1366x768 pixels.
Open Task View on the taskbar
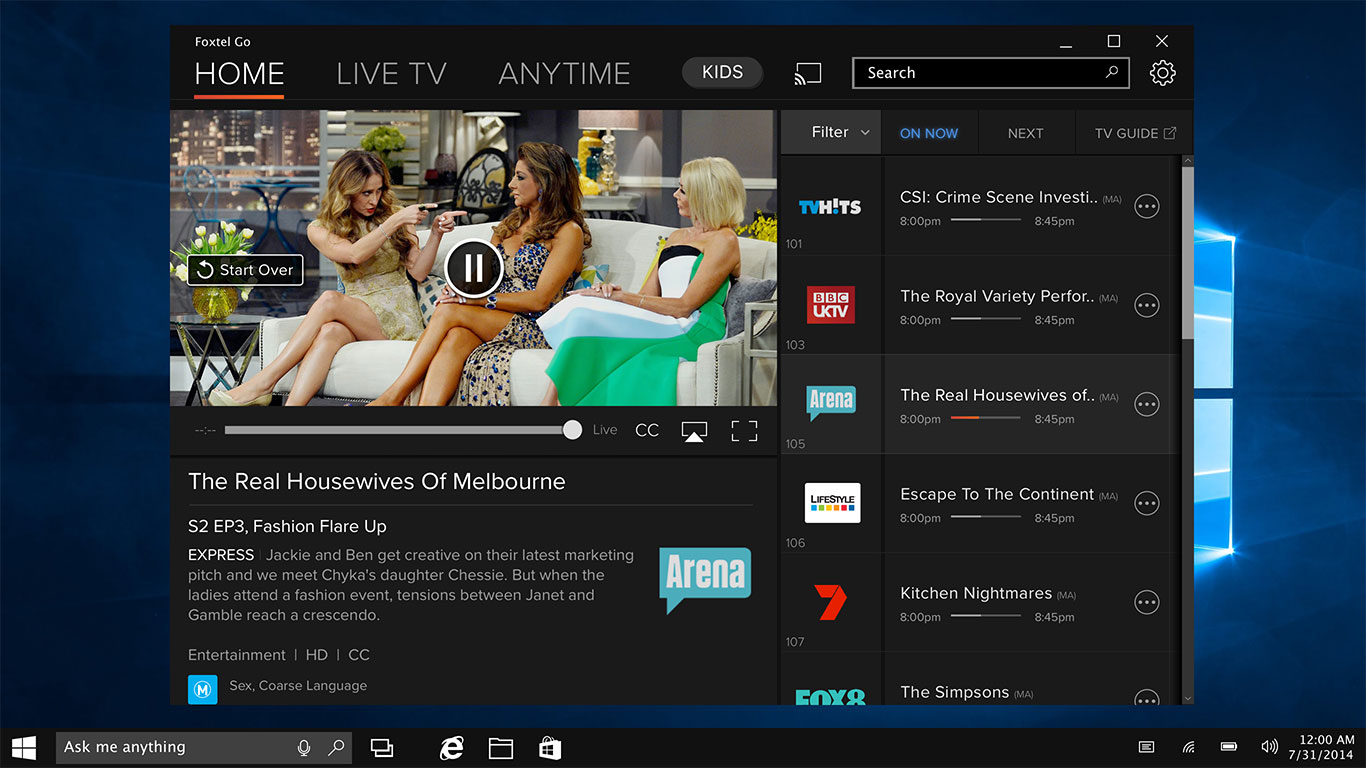click(x=382, y=747)
